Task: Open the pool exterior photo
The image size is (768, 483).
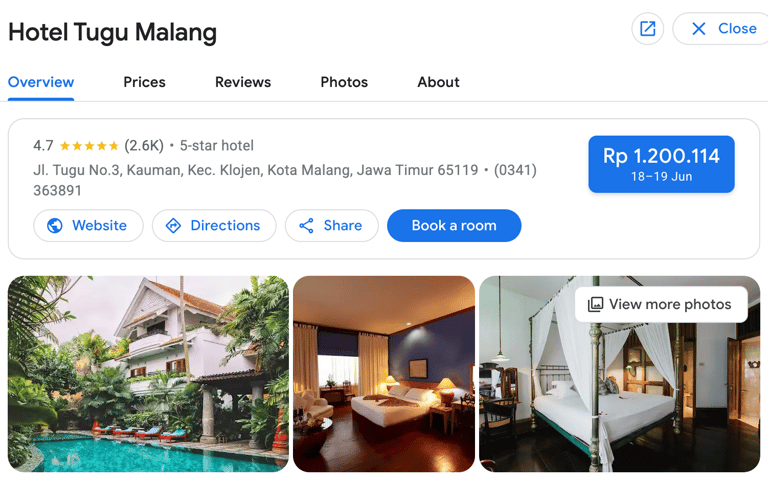Action: point(148,374)
